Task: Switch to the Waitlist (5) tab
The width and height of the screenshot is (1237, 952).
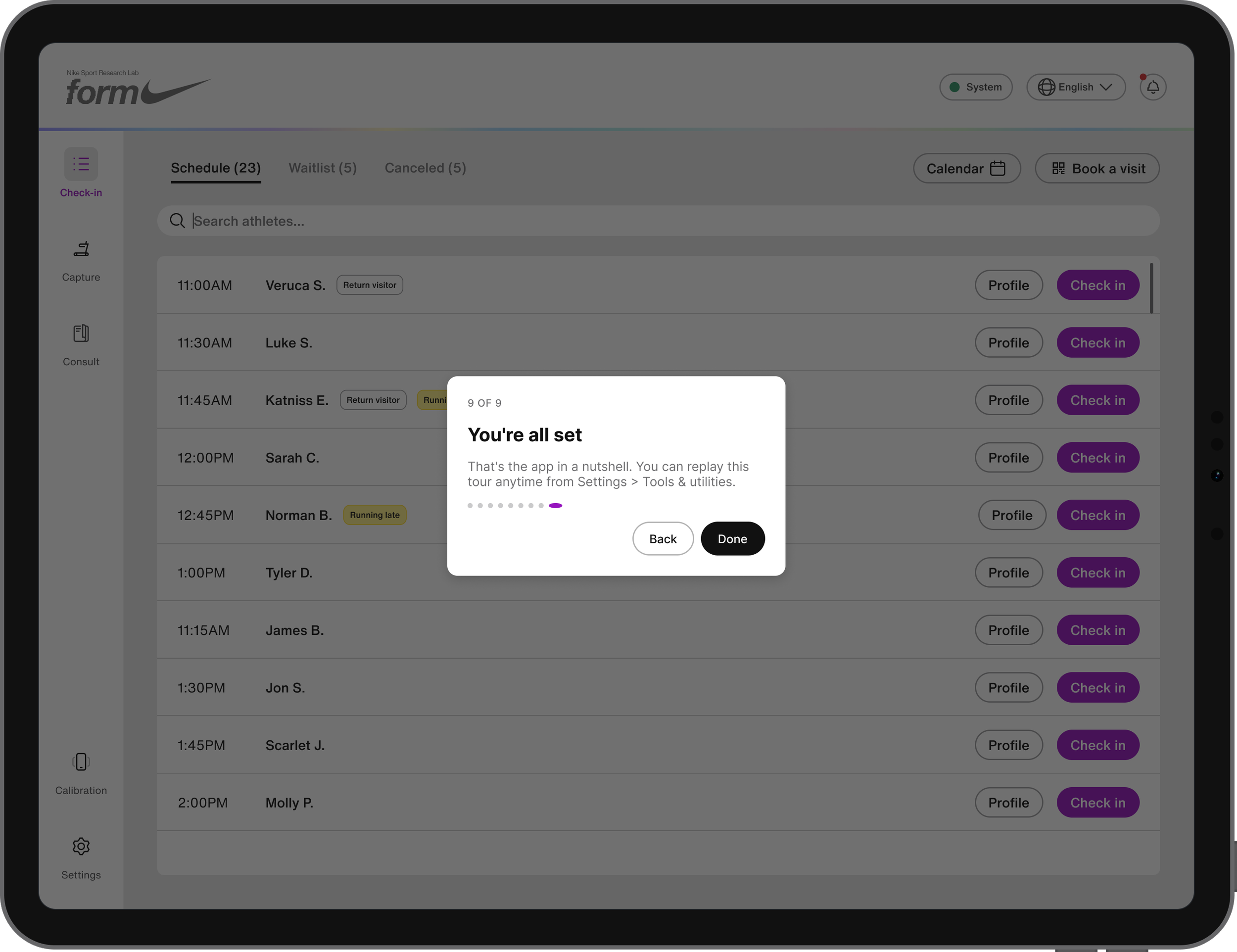Action: pyautogui.click(x=322, y=168)
